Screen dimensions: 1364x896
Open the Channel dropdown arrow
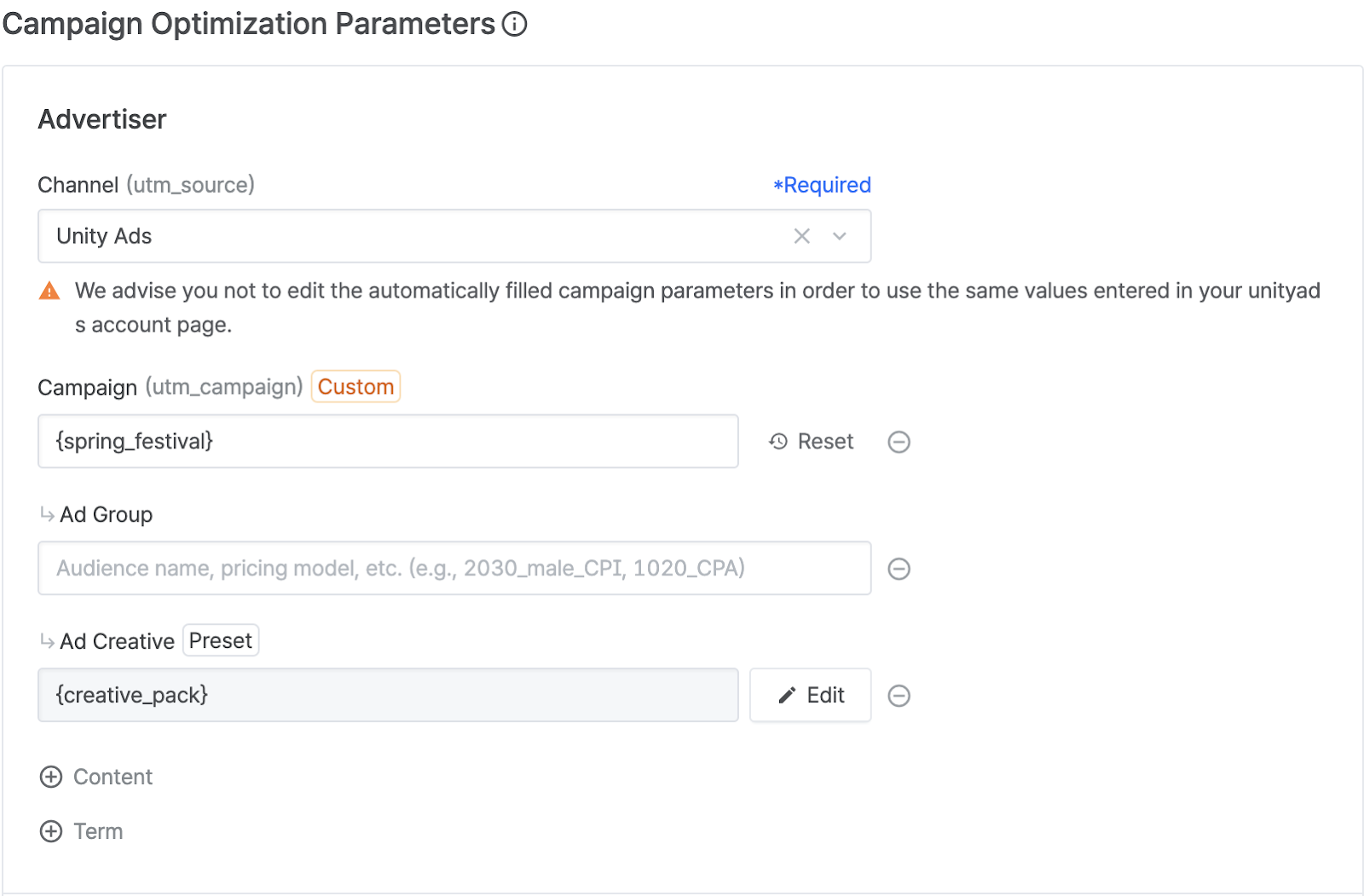click(840, 236)
